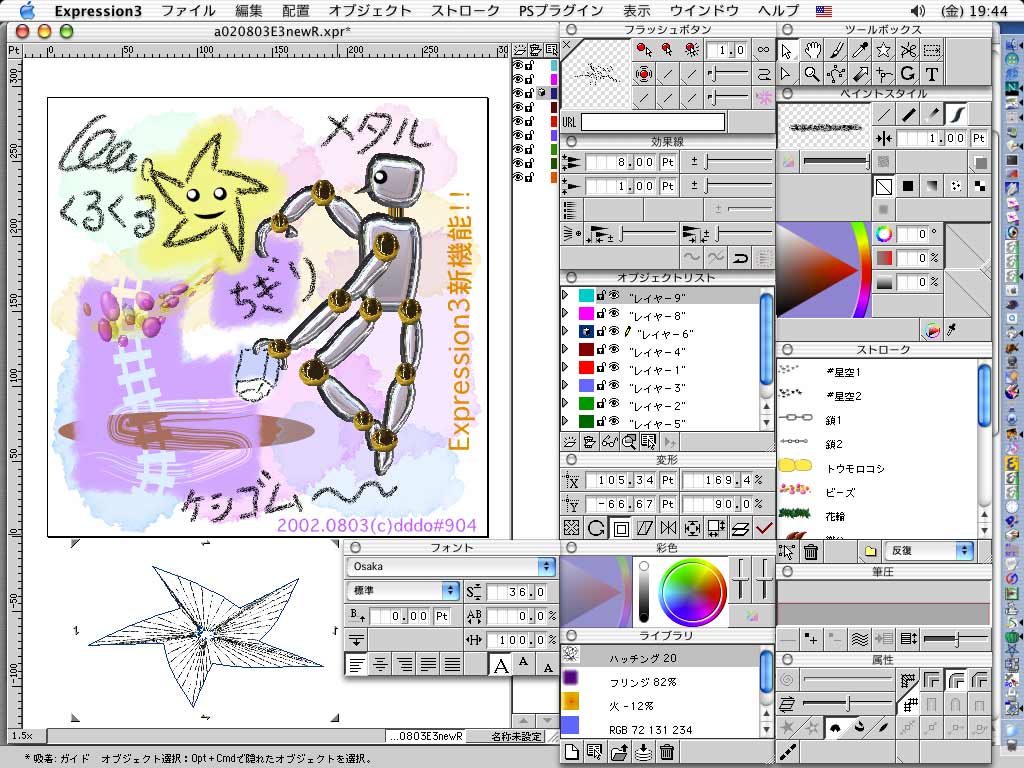Image resolution: width=1024 pixels, height=768 pixels.
Task: Open the ファイル menu
Action: [x=188, y=11]
